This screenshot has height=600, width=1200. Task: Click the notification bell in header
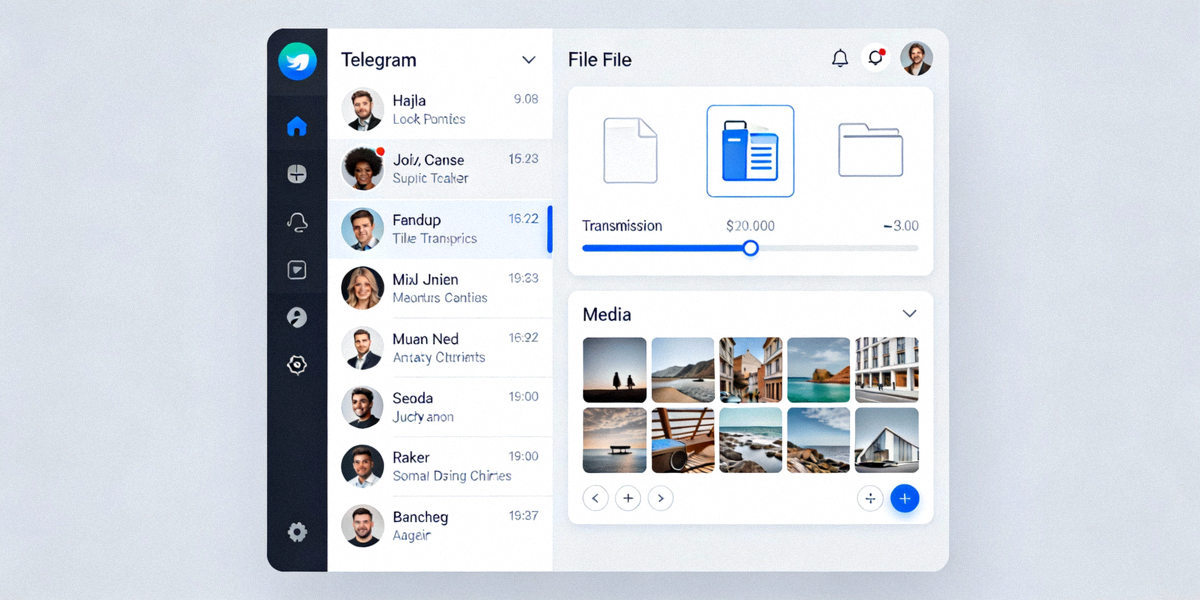(840, 59)
